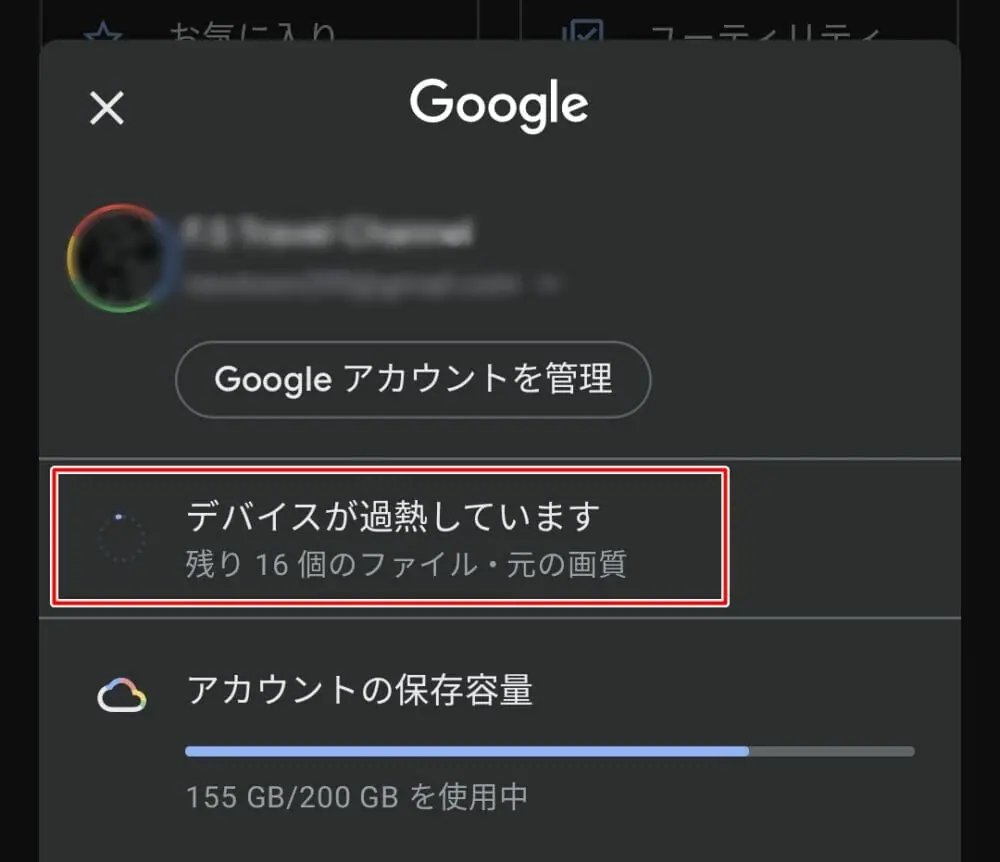The image size is (1000, 862).
Task: Click the blurred Gmail address
Action: pos(352,285)
